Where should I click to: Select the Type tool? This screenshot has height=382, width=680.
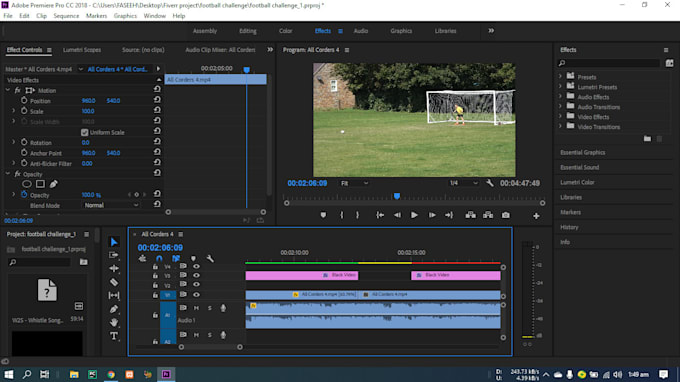114,336
